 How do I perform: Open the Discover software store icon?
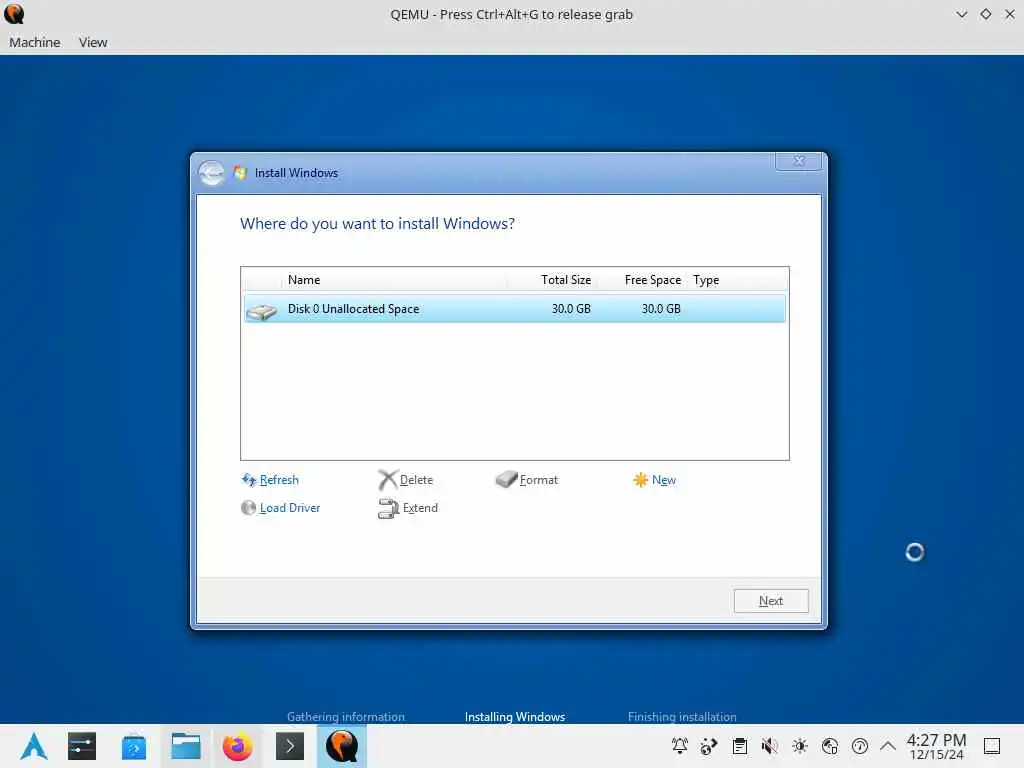click(134, 746)
